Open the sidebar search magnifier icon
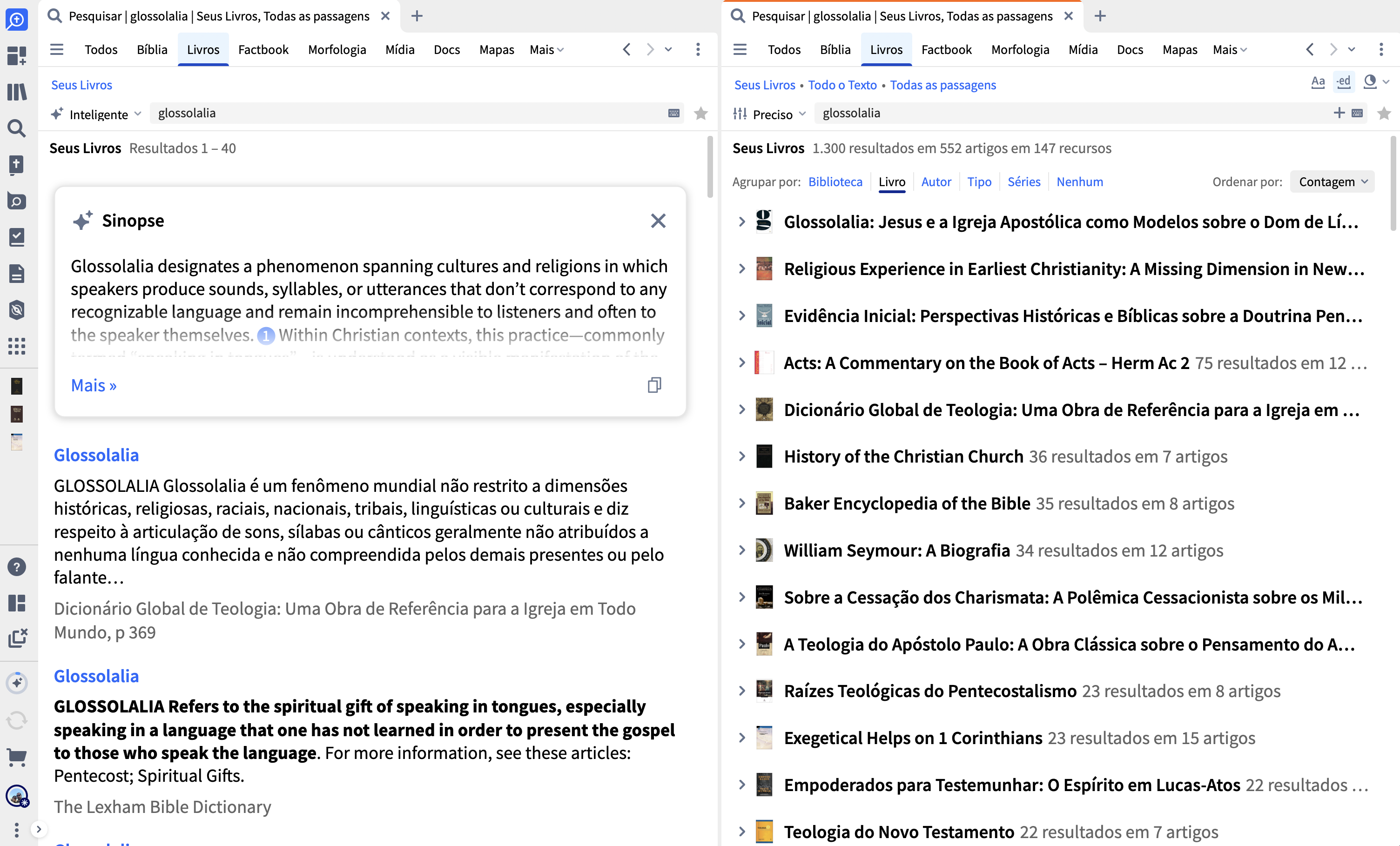 point(16,128)
